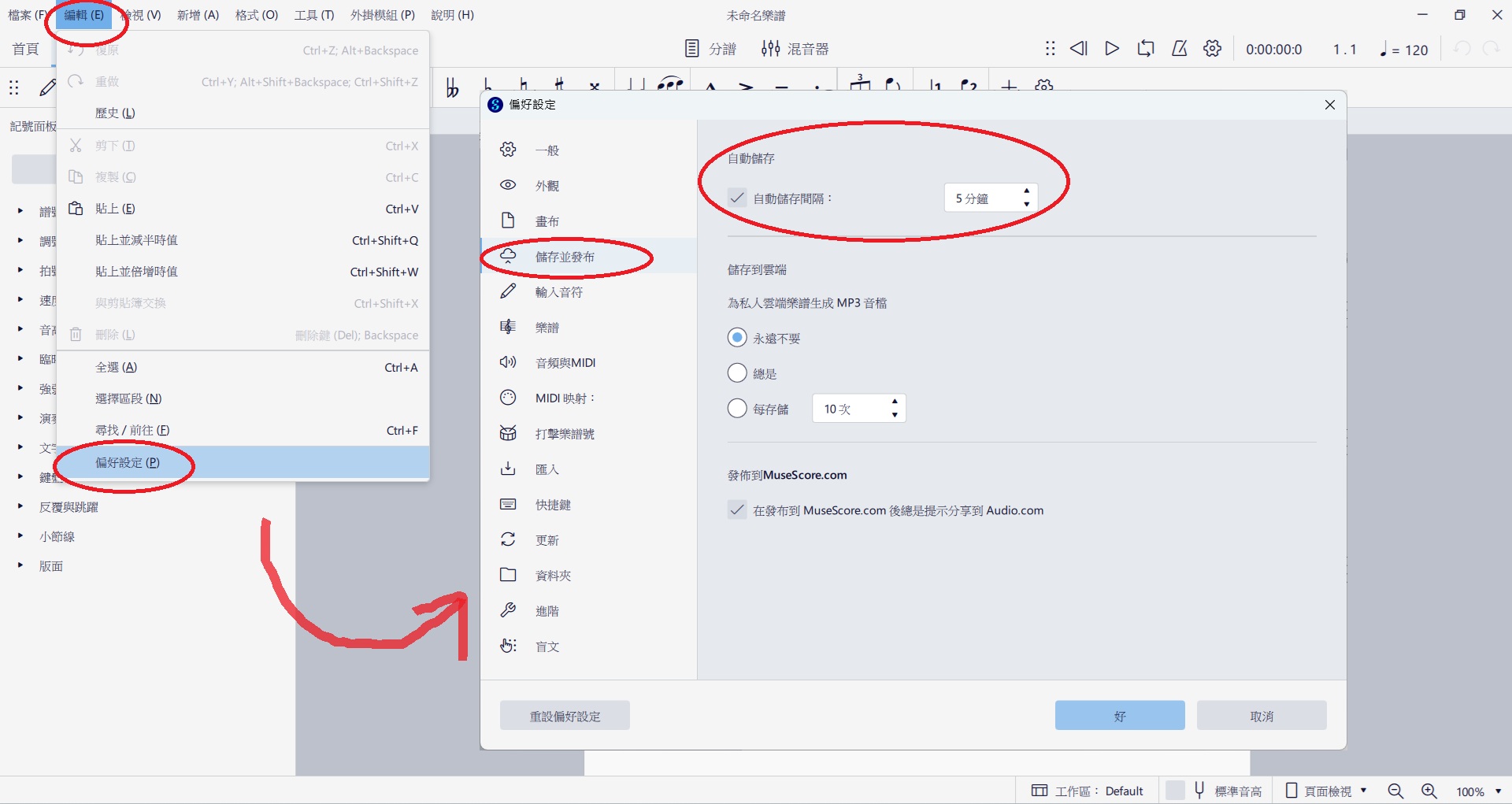Choose 全選 (A) from the Edit menu
The height and width of the screenshot is (804, 1512).
(x=117, y=368)
